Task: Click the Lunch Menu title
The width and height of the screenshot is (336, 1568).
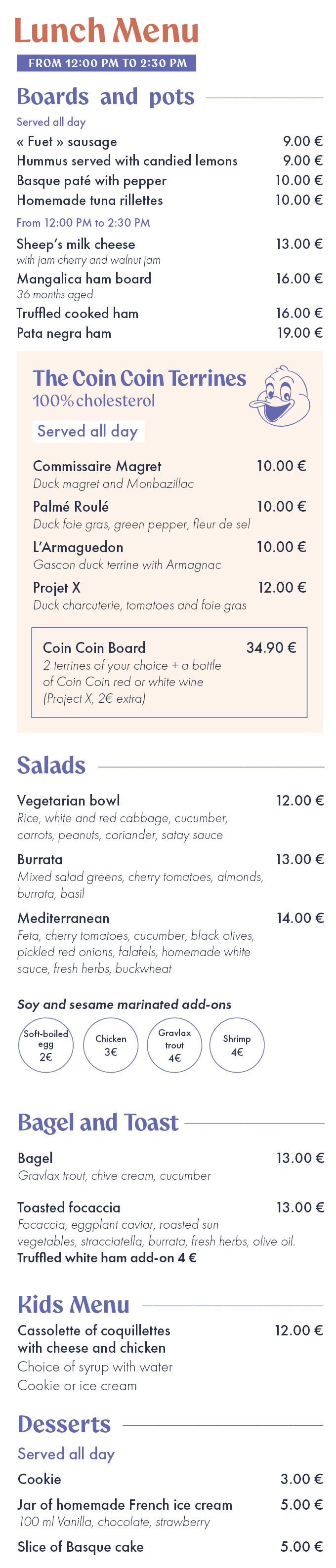Action: tap(107, 31)
